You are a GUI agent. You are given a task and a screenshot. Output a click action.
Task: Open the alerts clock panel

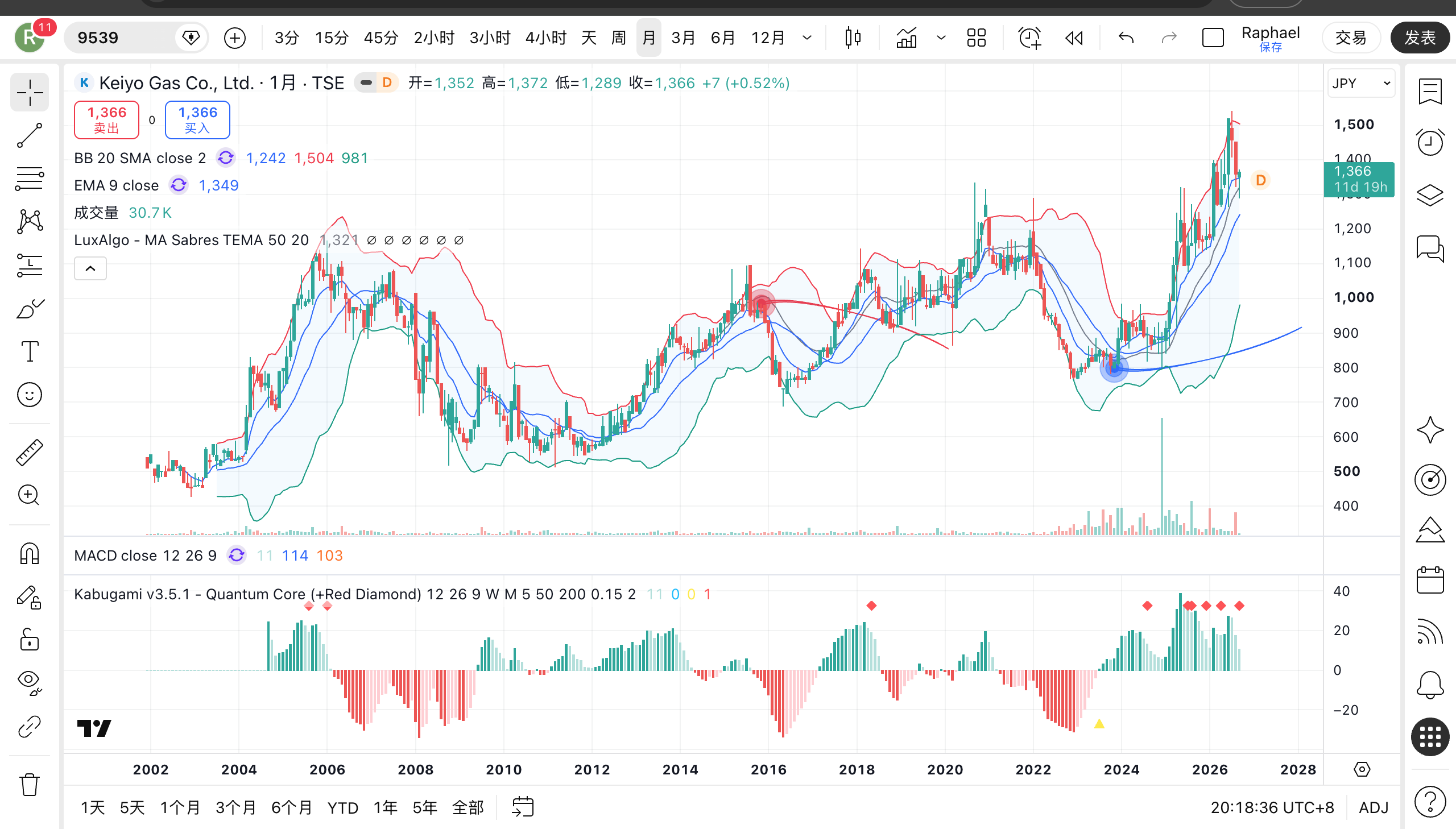pos(1430,142)
